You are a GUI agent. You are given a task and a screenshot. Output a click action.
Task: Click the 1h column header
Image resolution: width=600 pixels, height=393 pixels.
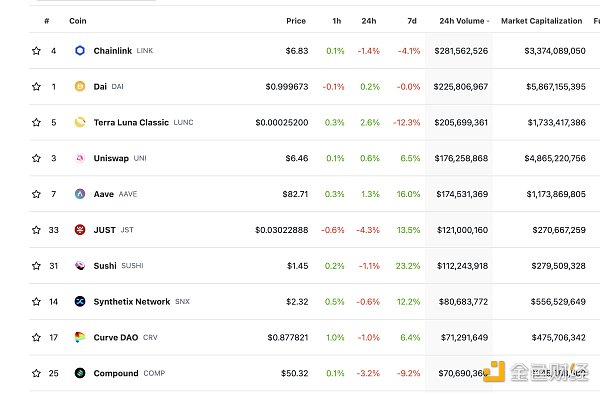click(337, 21)
